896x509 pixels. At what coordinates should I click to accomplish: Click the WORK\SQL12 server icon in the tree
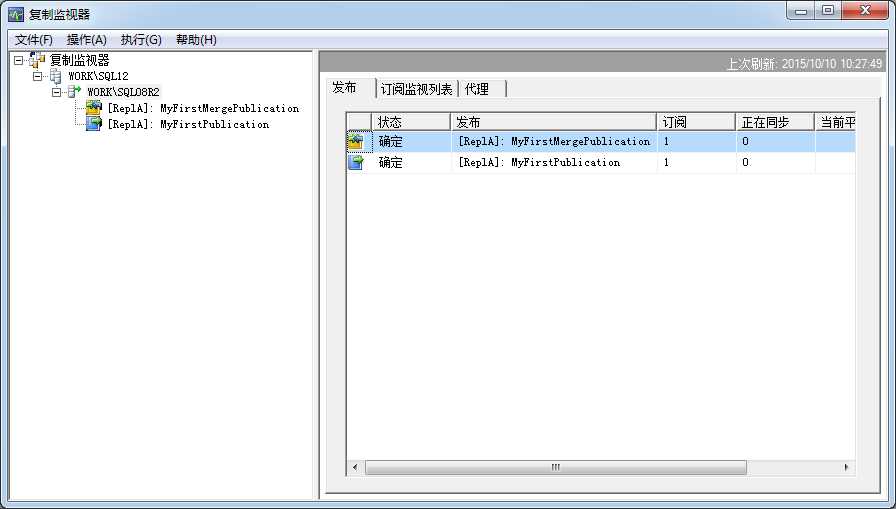(56, 76)
